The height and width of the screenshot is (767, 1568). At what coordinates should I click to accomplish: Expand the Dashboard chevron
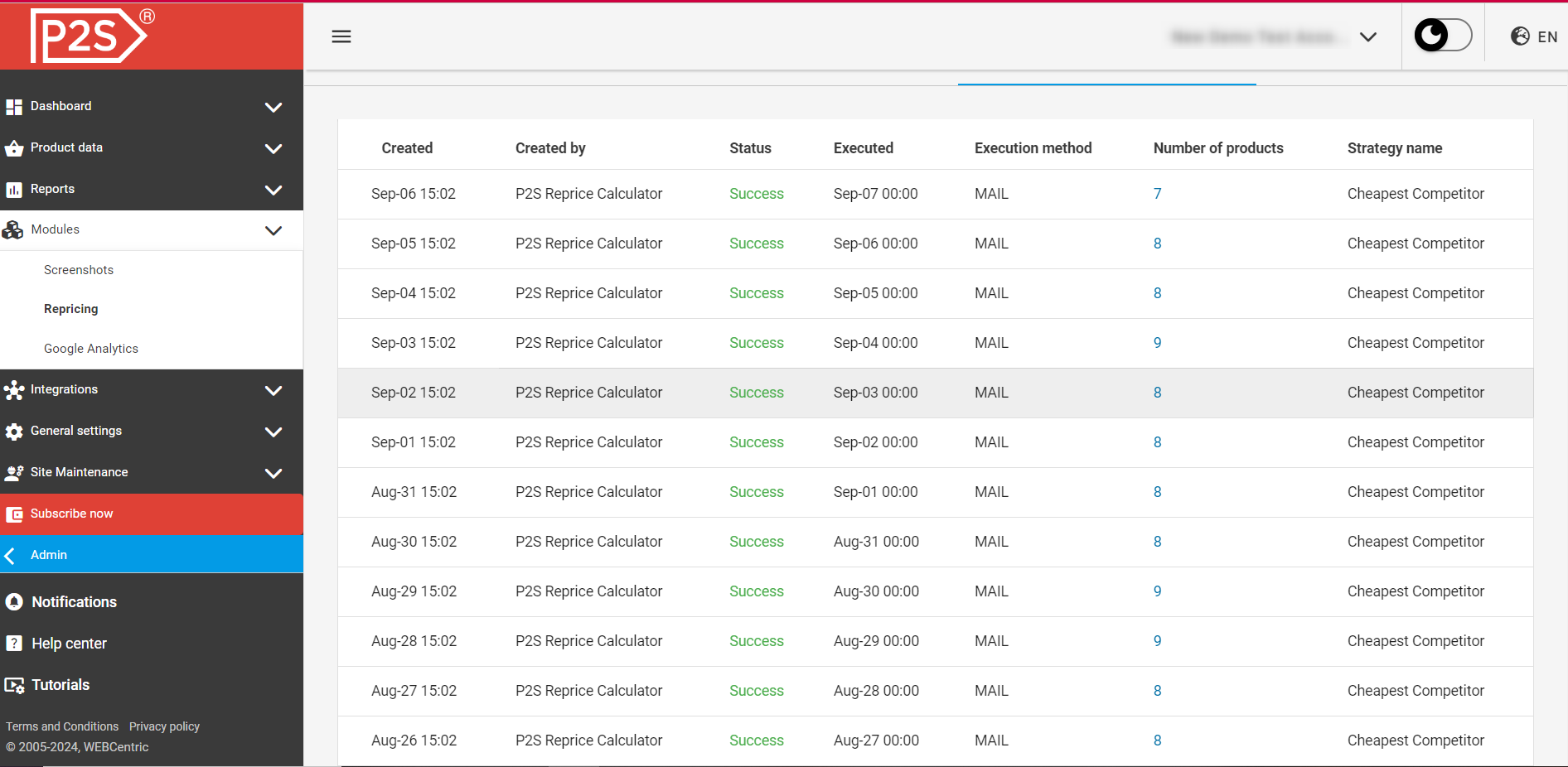(x=273, y=107)
